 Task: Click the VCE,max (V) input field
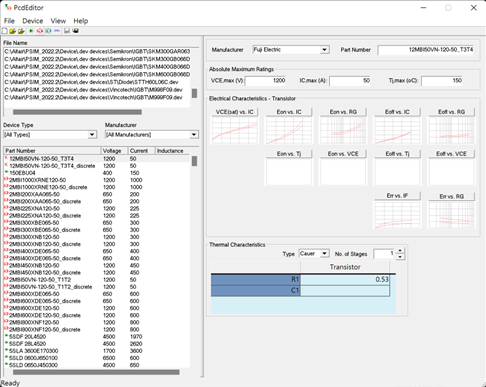click(266, 81)
